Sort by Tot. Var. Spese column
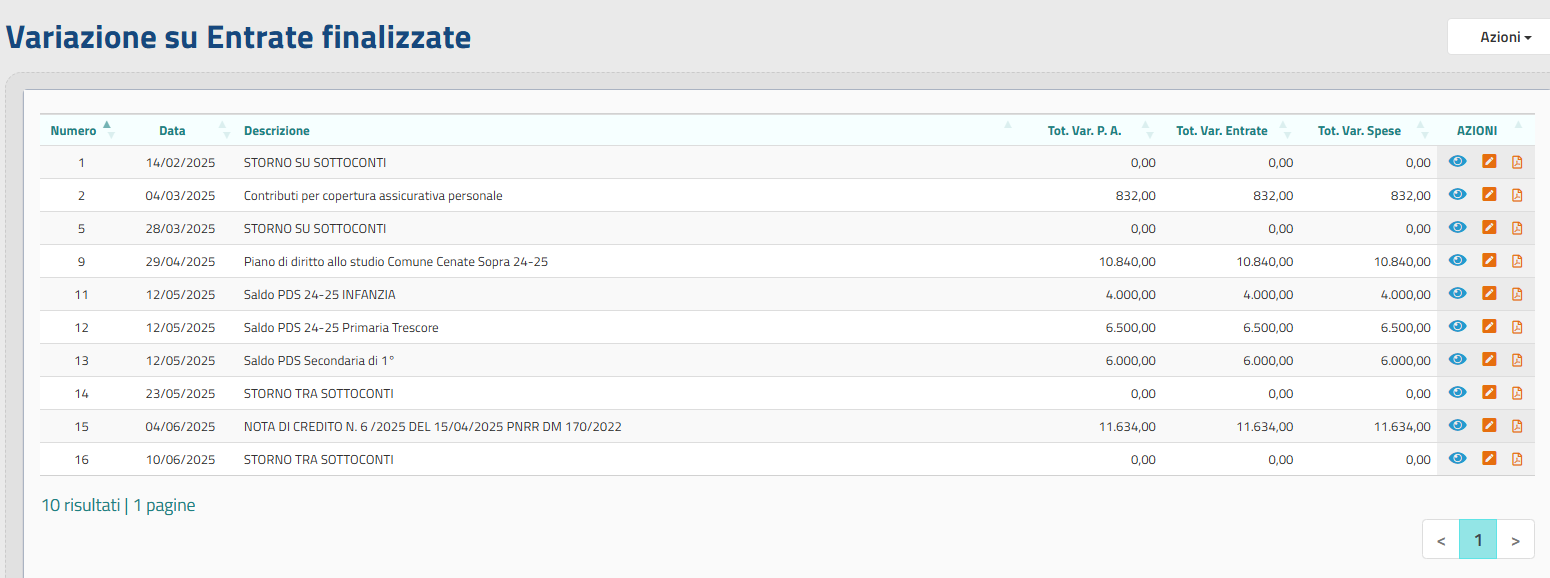 click(1359, 131)
